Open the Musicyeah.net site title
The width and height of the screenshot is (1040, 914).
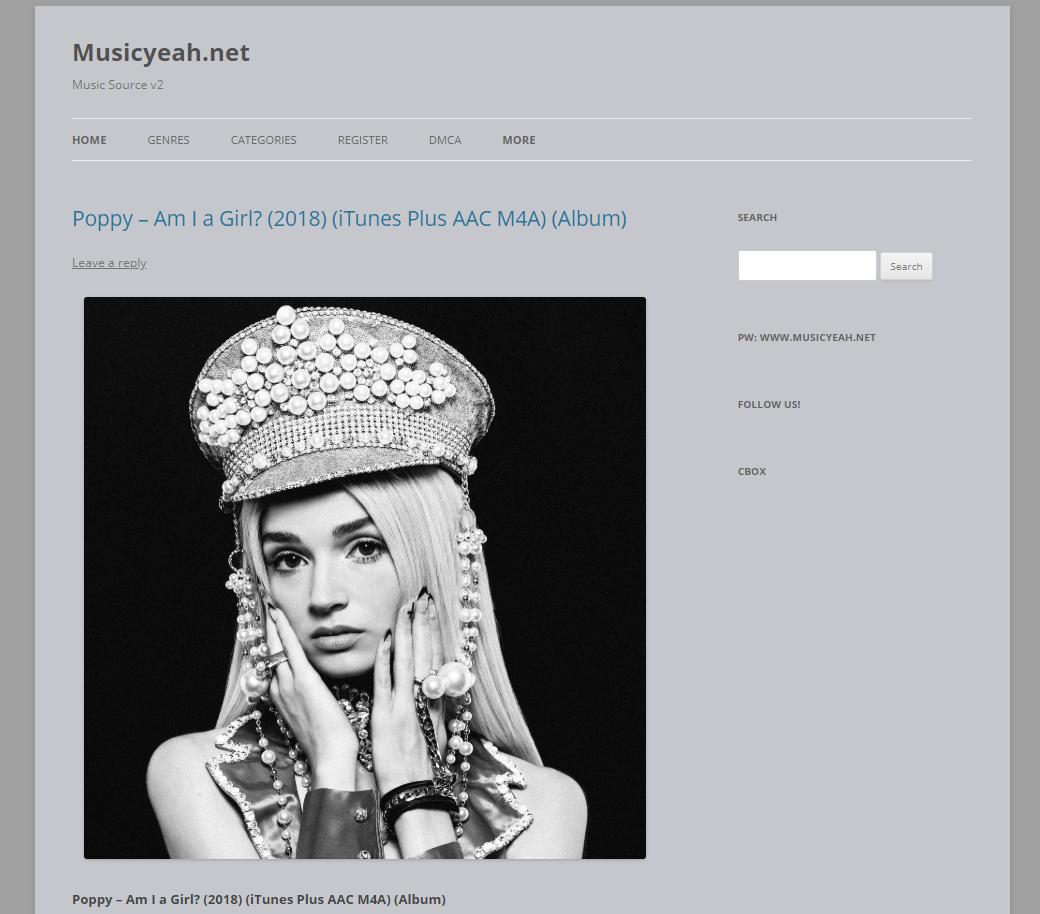pyautogui.click(x=161, y=52)
